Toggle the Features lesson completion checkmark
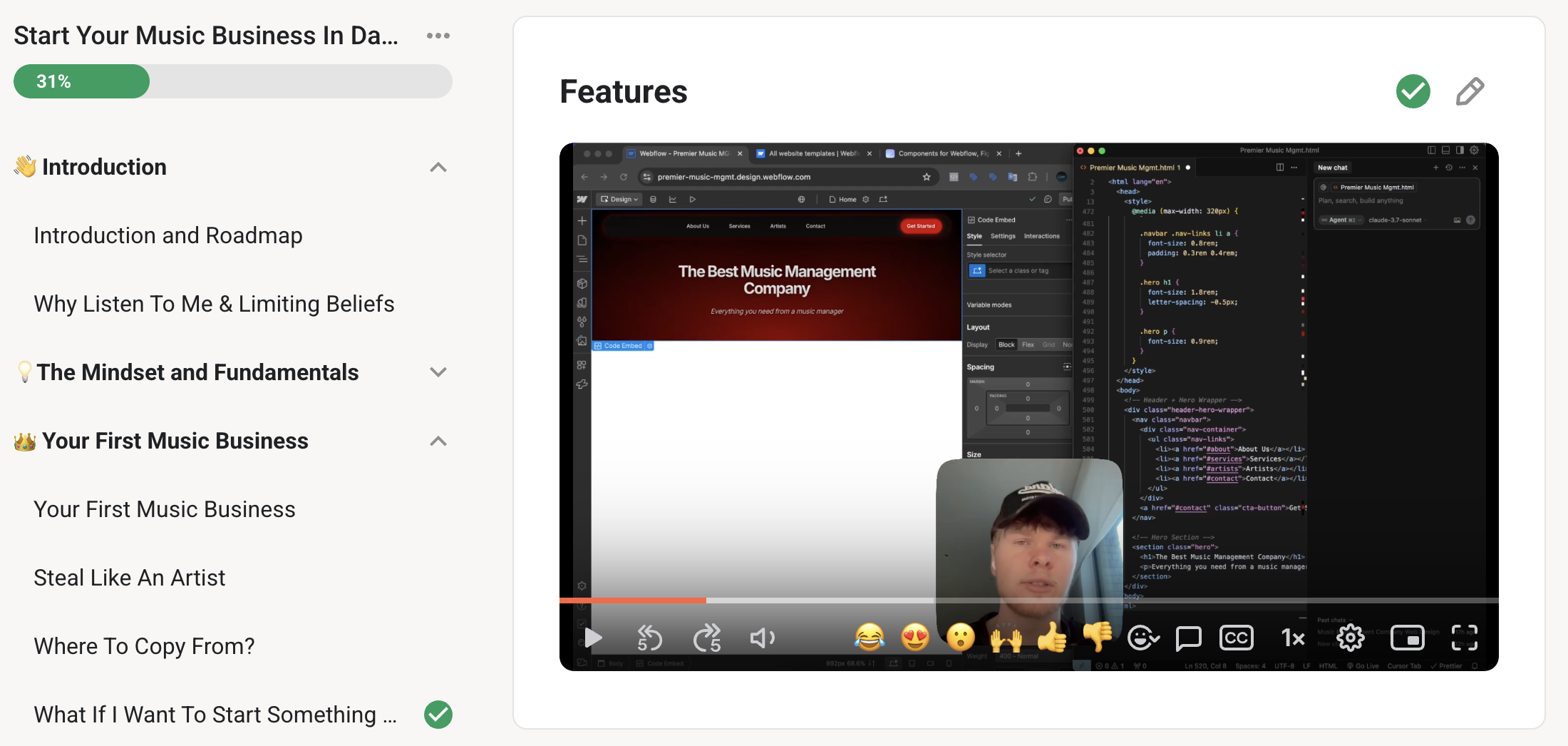The image size is (1568, 746). coord(1413,91)
